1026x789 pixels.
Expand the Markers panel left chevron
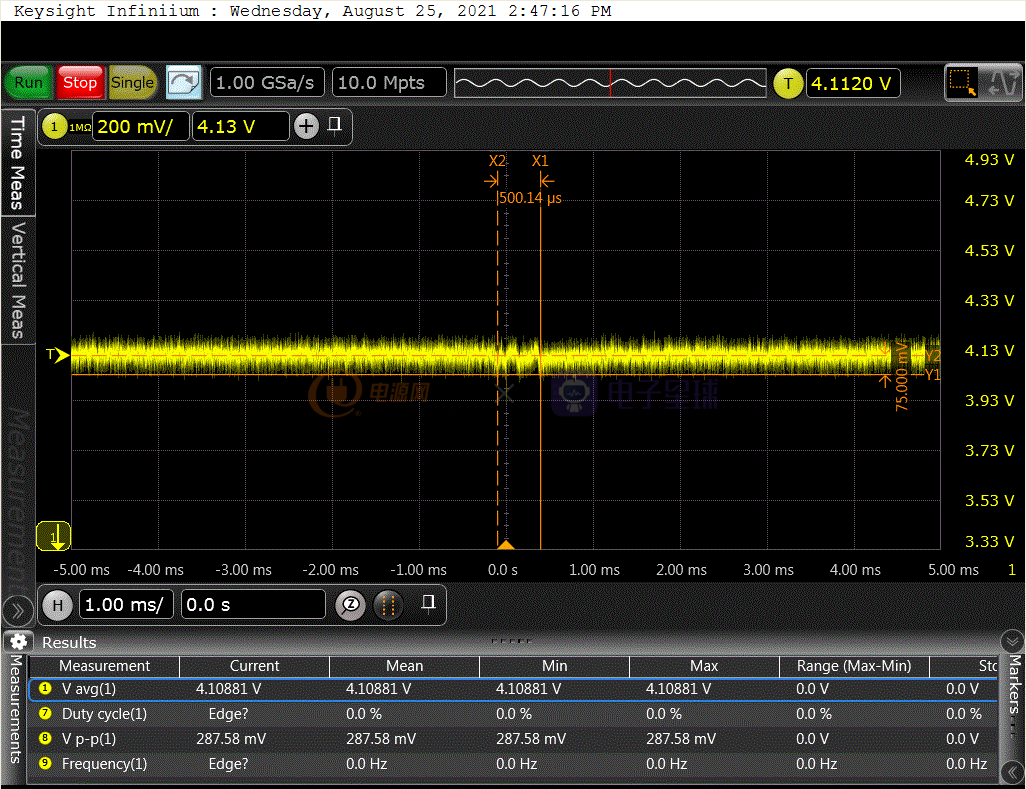point(1013,772)
